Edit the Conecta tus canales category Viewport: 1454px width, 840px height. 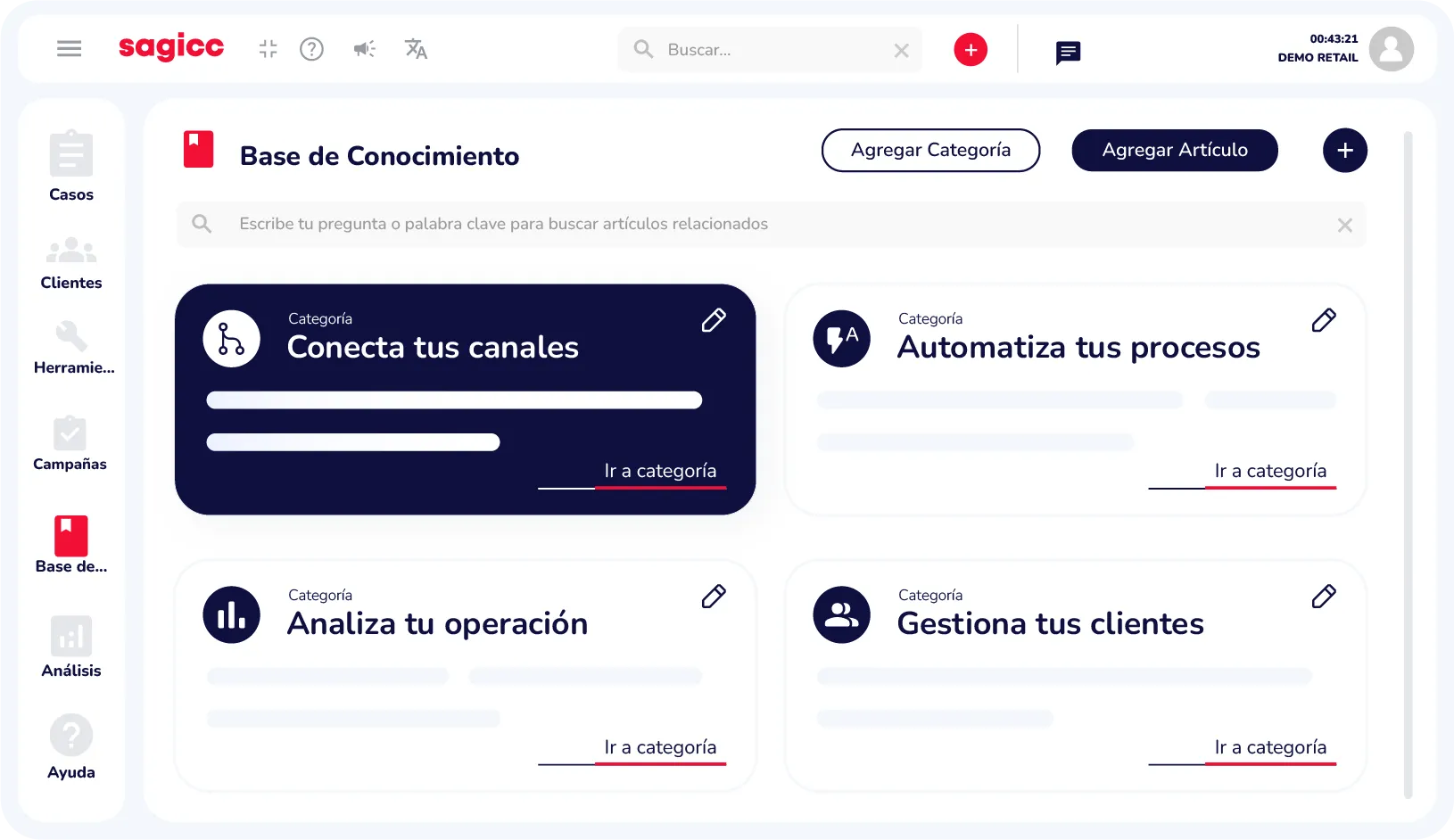714,319
